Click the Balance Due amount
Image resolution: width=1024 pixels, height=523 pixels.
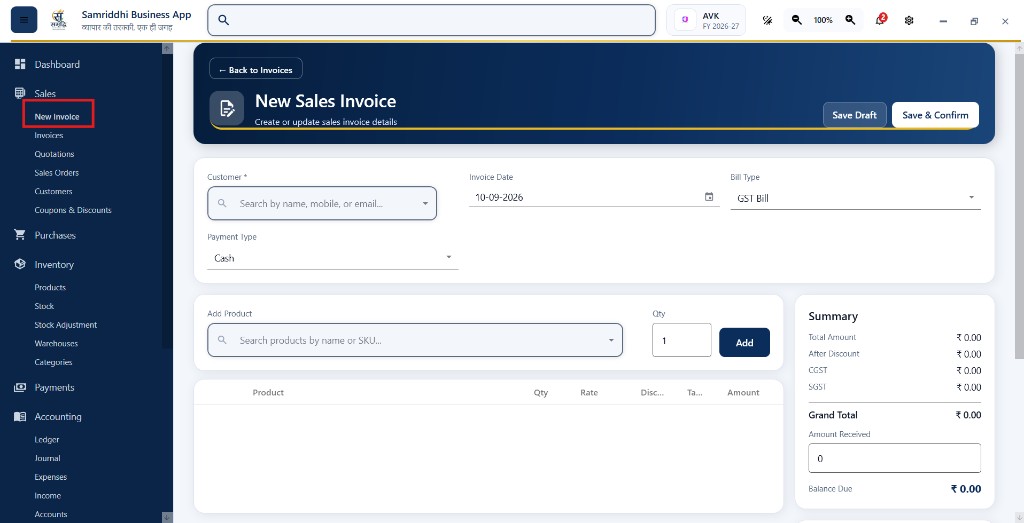[966, 489]
